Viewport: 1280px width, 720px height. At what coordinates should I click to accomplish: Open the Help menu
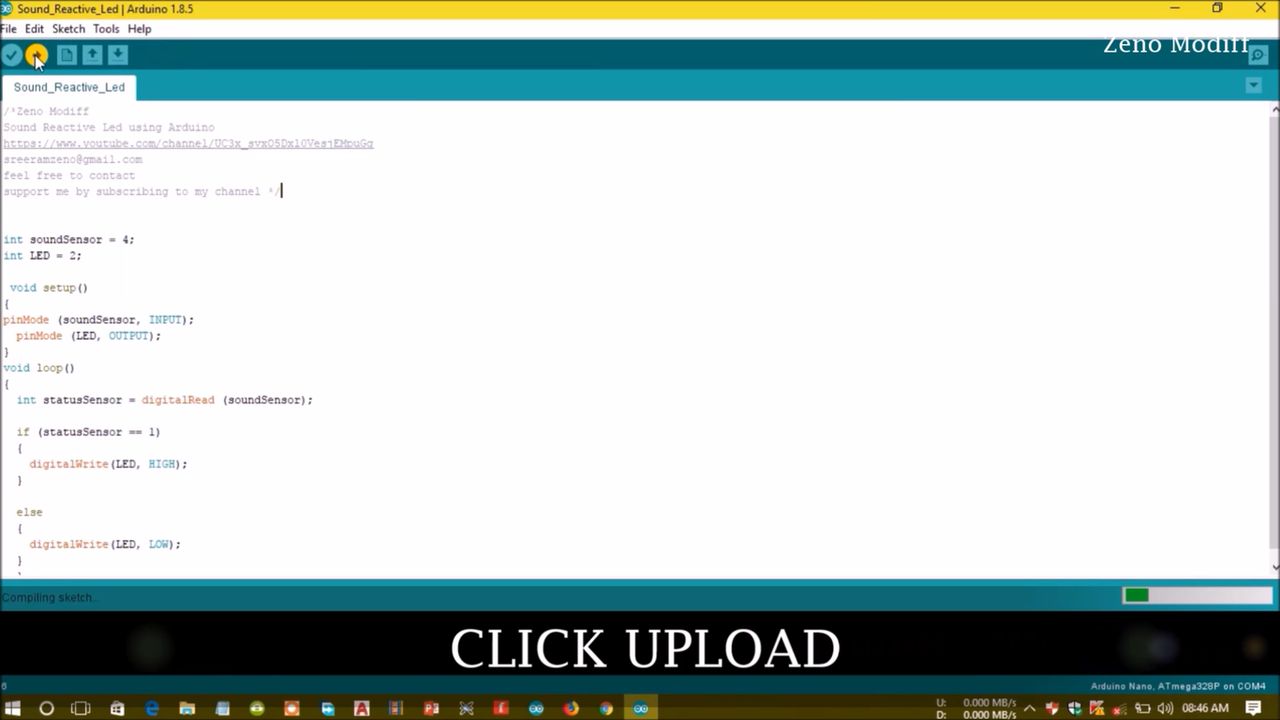139,29
